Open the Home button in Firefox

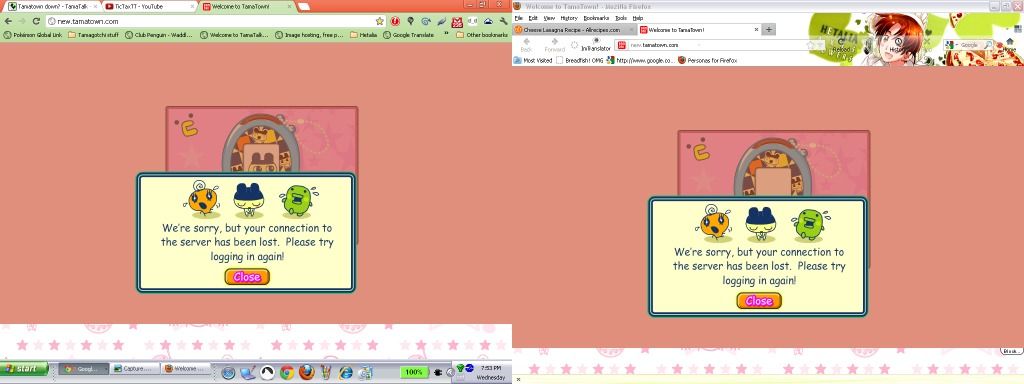click(1009, 44)
